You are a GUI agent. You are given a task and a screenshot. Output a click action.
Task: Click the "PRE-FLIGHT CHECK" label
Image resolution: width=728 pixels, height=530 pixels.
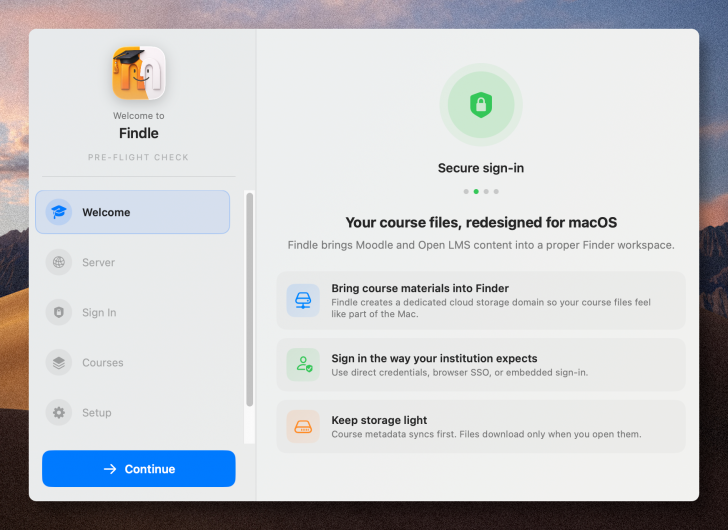pyautogui.click(x=138, y=157)
